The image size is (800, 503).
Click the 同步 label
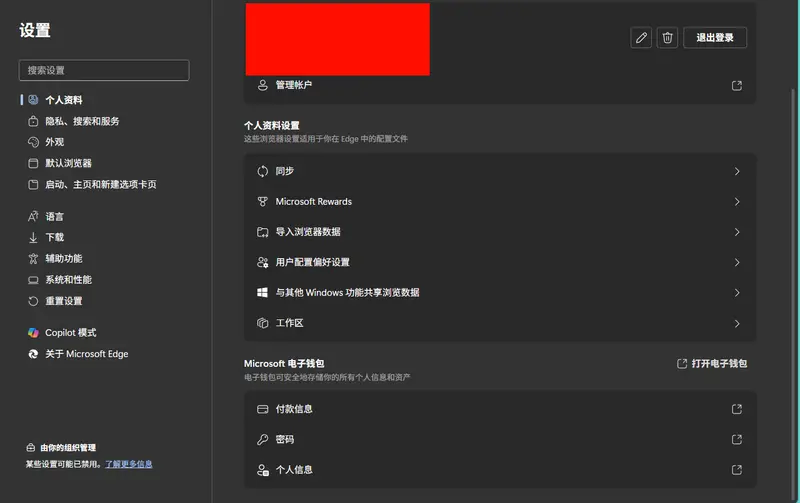point(285,171)
